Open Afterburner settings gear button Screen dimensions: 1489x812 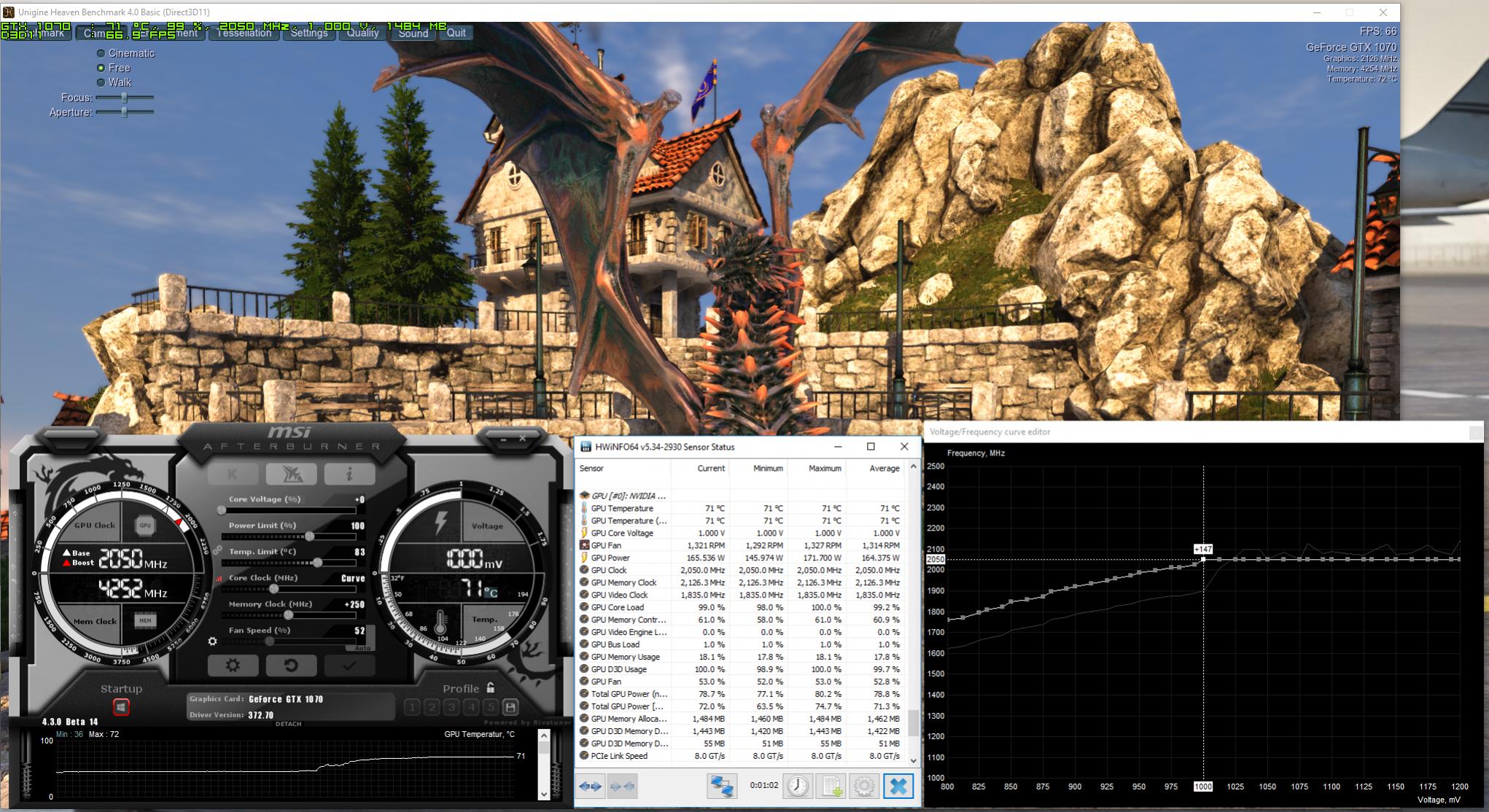[x=233, y=665]
